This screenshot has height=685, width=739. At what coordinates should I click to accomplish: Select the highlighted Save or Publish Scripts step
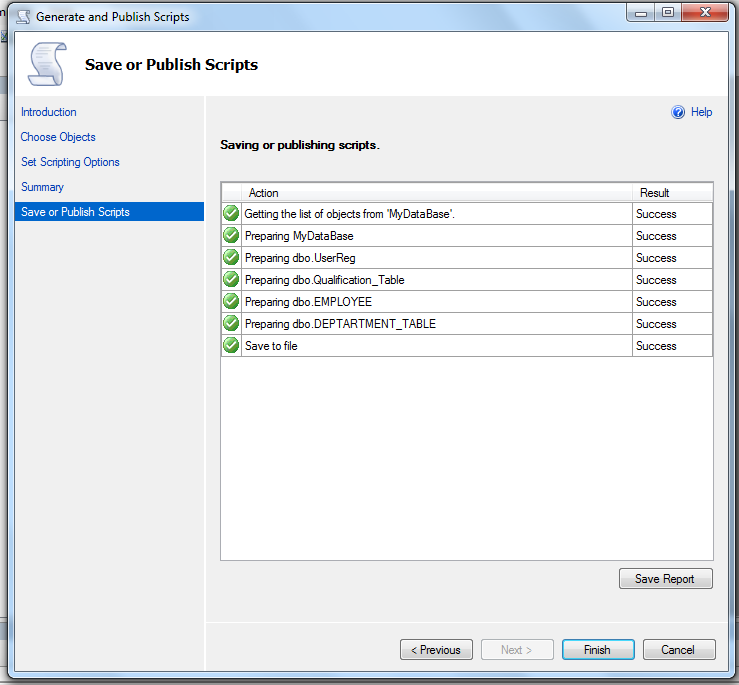tap(109, 212)
